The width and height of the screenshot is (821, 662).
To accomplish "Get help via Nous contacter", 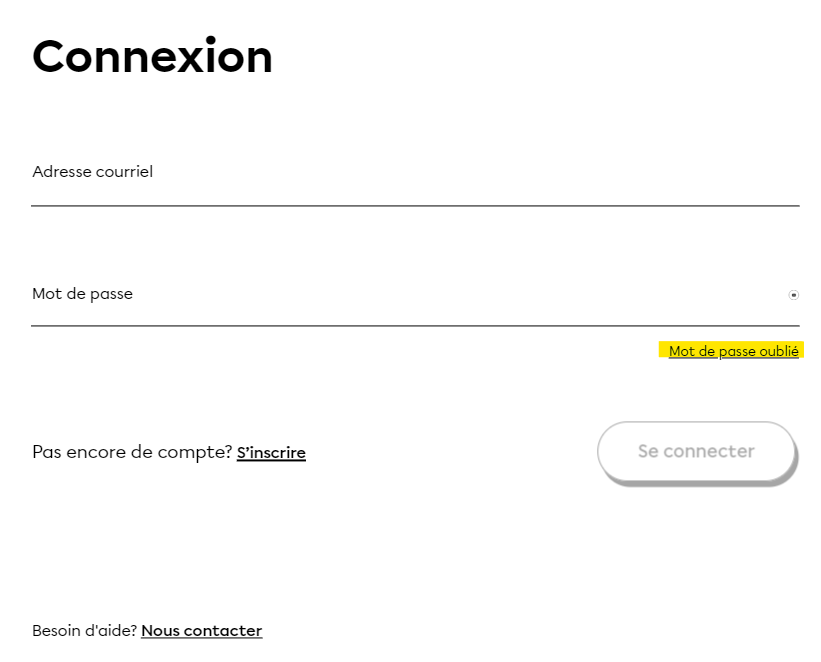I will 201,631.
